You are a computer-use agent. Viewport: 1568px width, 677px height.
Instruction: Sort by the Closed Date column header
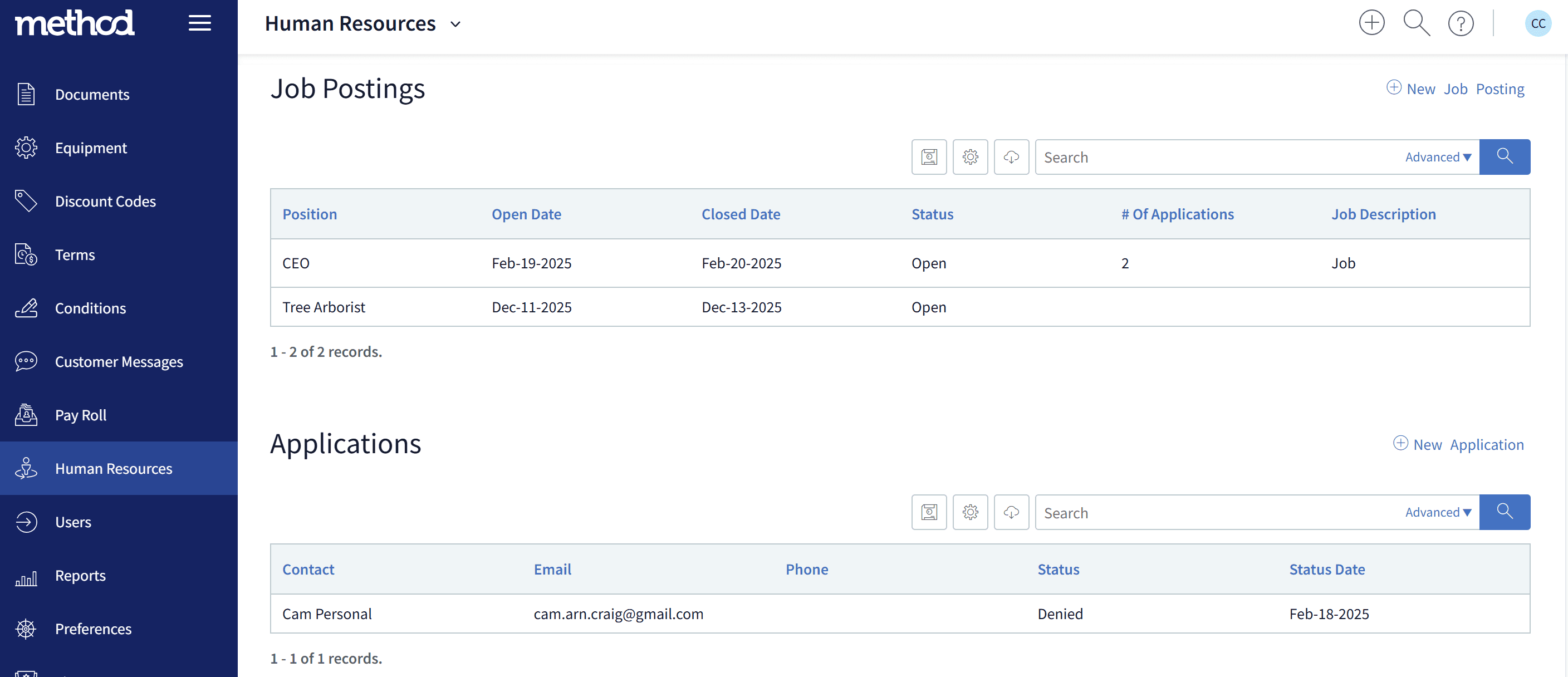[x=740, y=214]
